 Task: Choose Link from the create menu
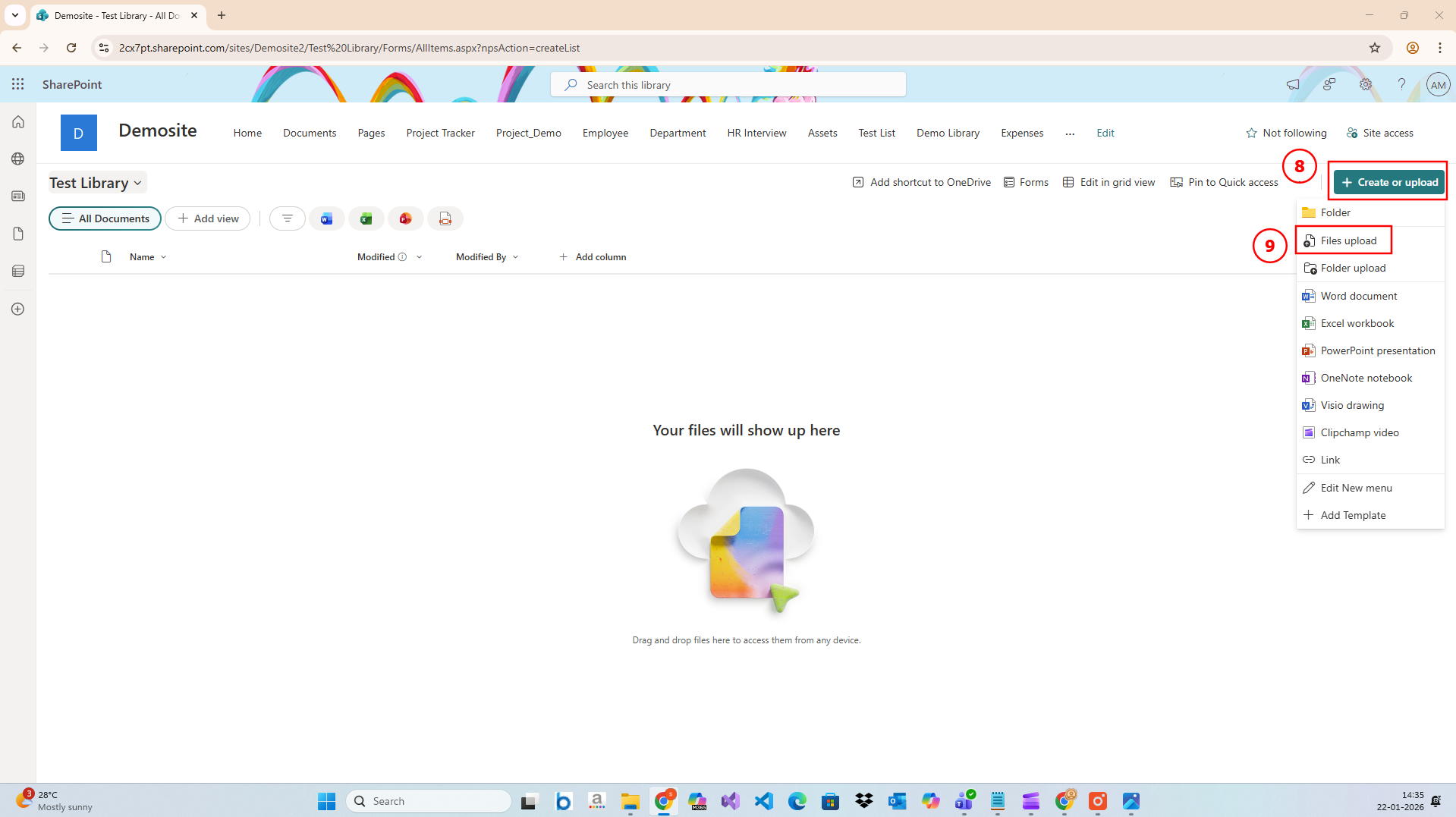1370,460
